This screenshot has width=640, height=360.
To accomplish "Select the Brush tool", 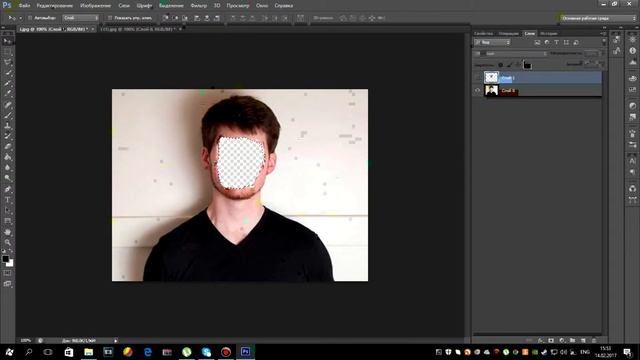I will (7, 116).
